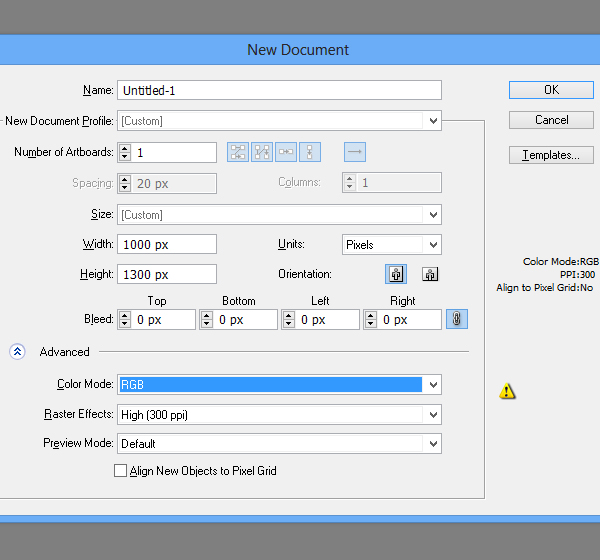Set orientation to Portrait

(x=397, y=274)
